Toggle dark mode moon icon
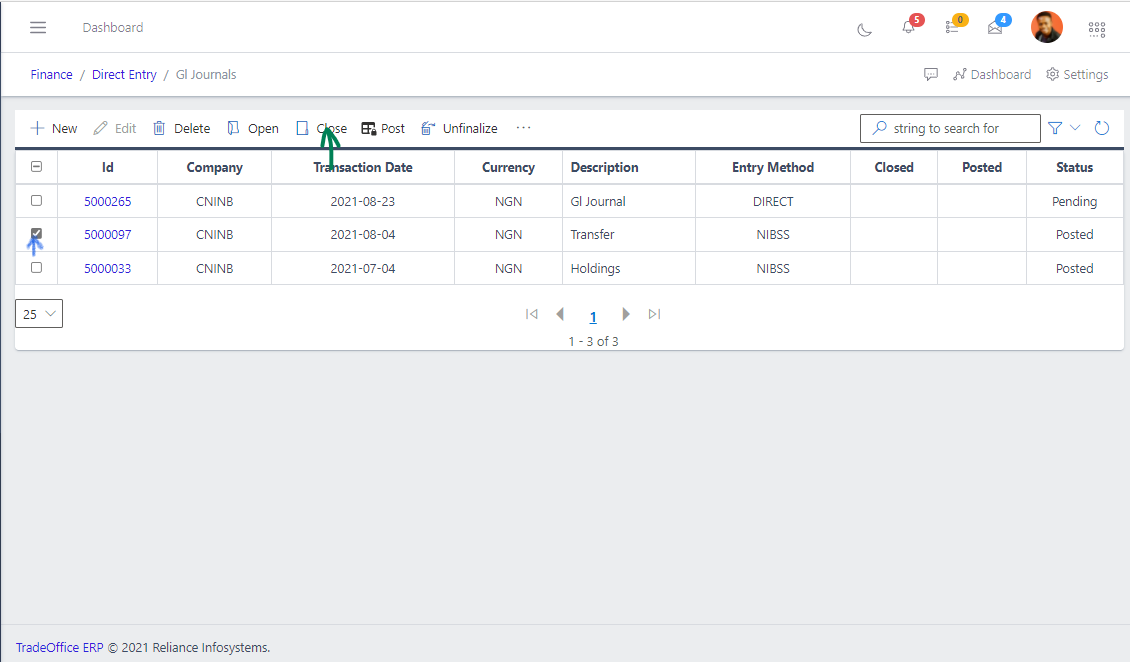The width and height of the screenshot is (1130, 662). (x=865, y=29)
